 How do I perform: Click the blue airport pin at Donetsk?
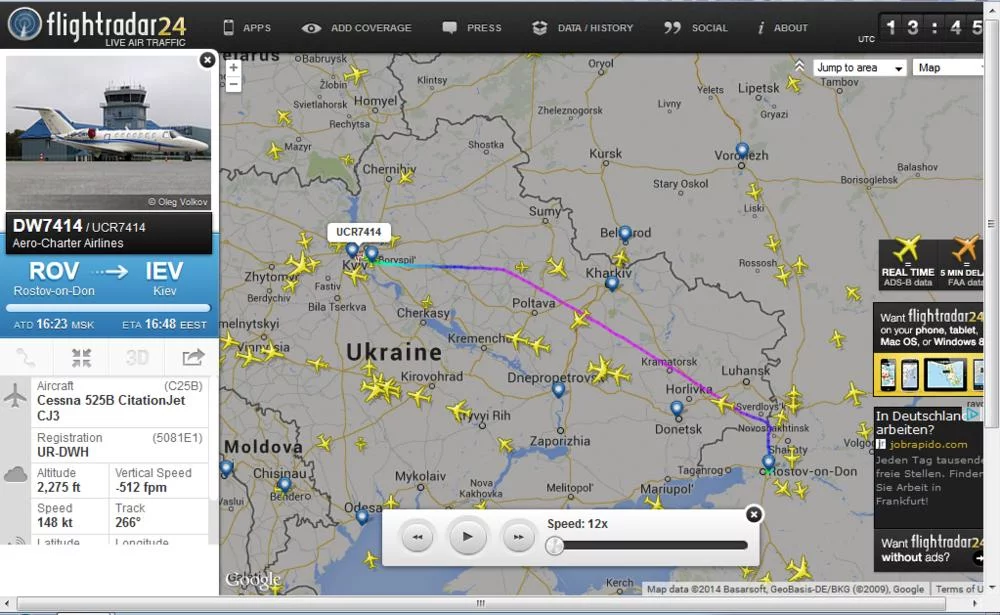(x=677, y=408)
